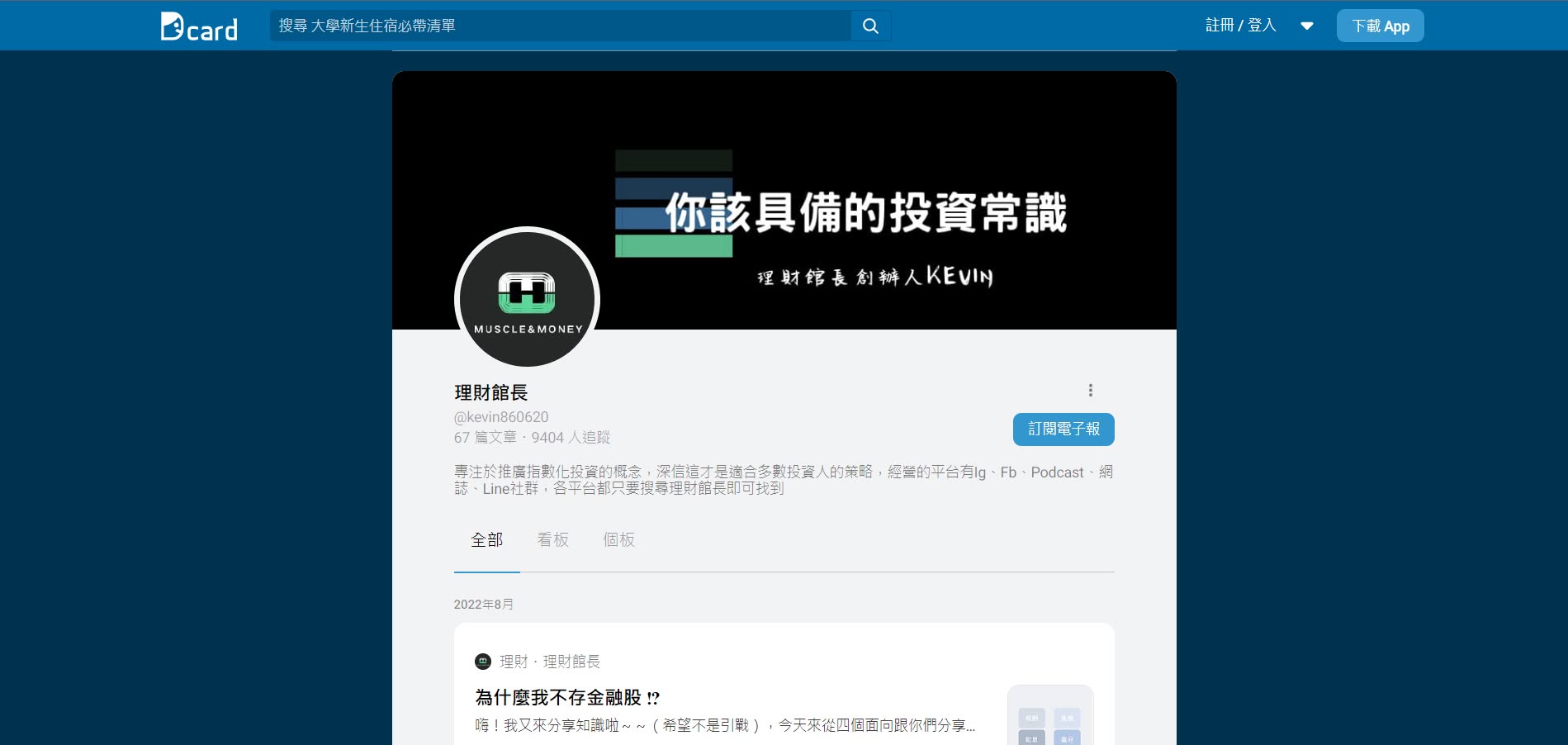Switch to the 看板 tab

[x=553, y=540]
